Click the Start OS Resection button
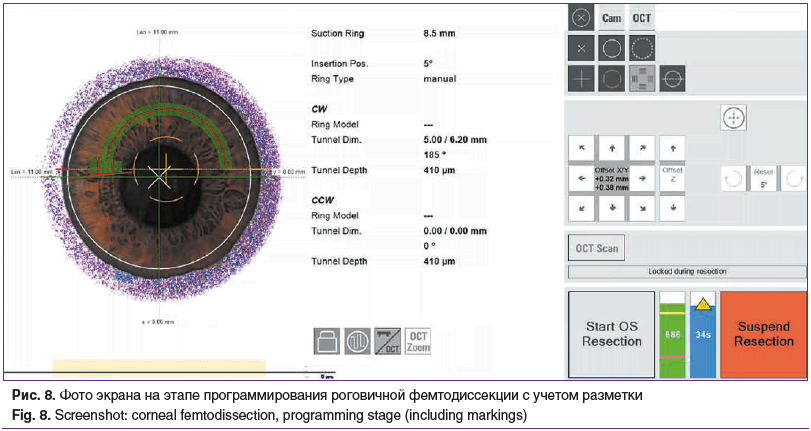Viewport: 811px width, 431px height. tap(611, 334)
